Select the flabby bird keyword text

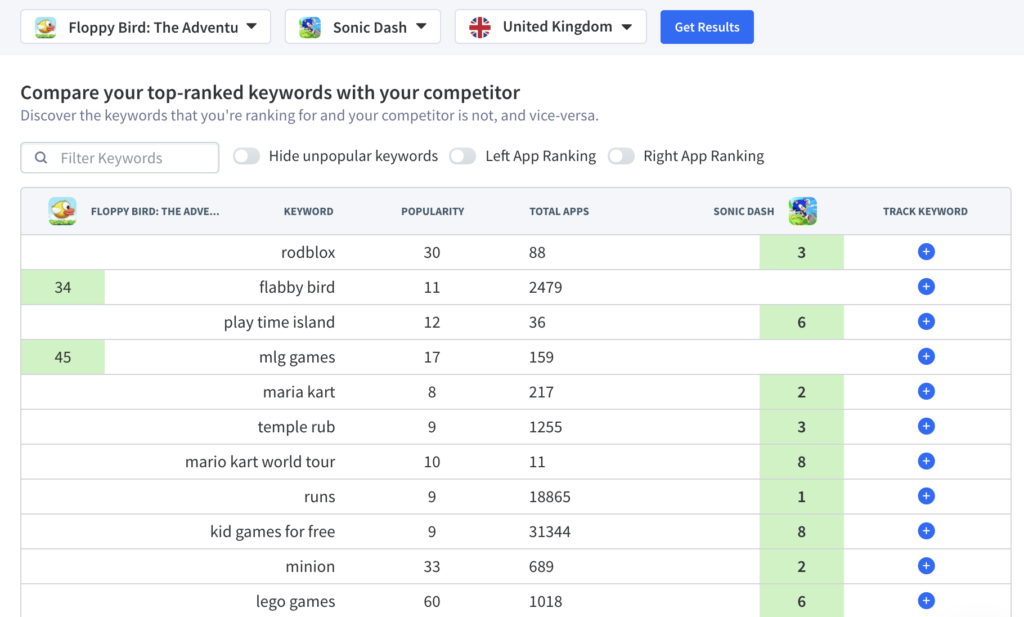point(296,287)
